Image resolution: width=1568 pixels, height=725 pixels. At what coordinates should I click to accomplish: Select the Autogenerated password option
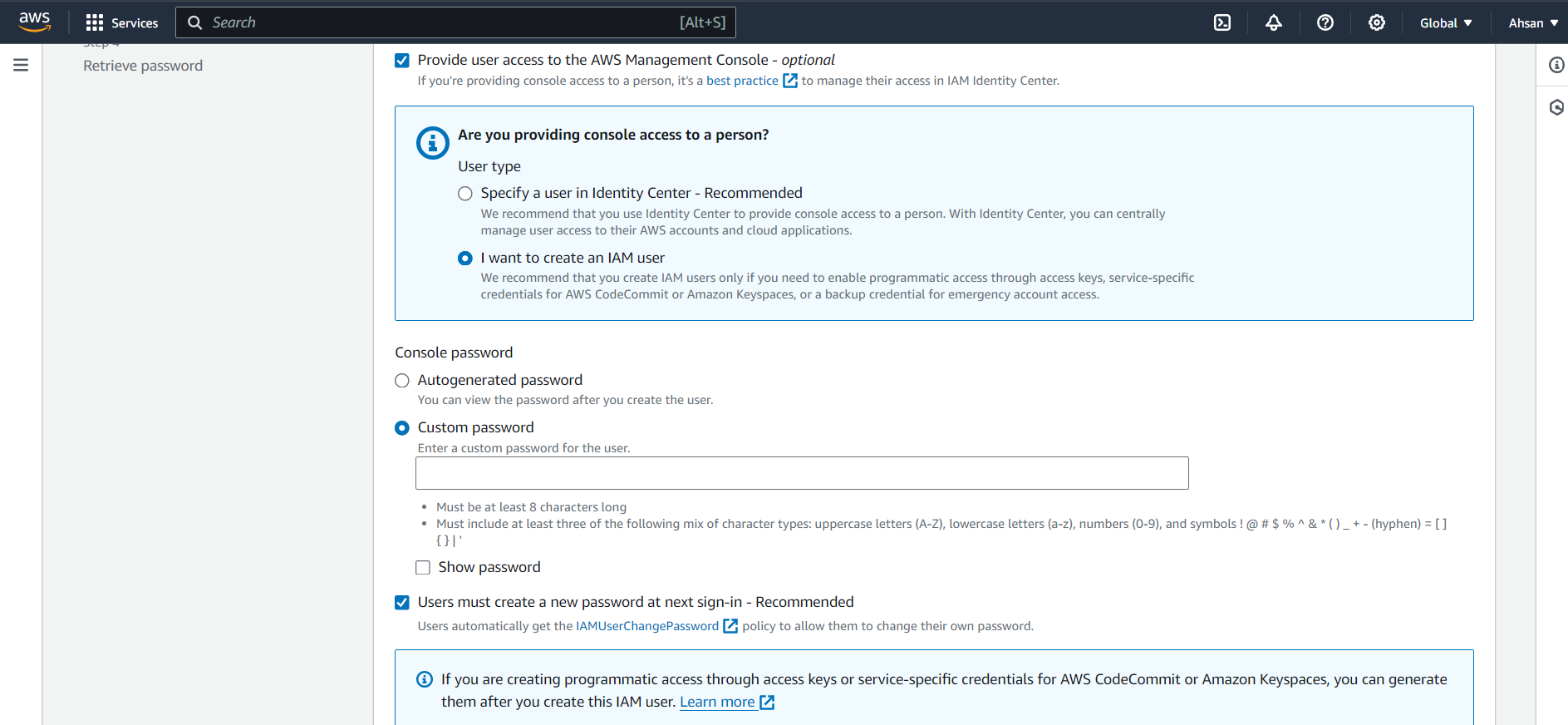(x=402, y=381)
